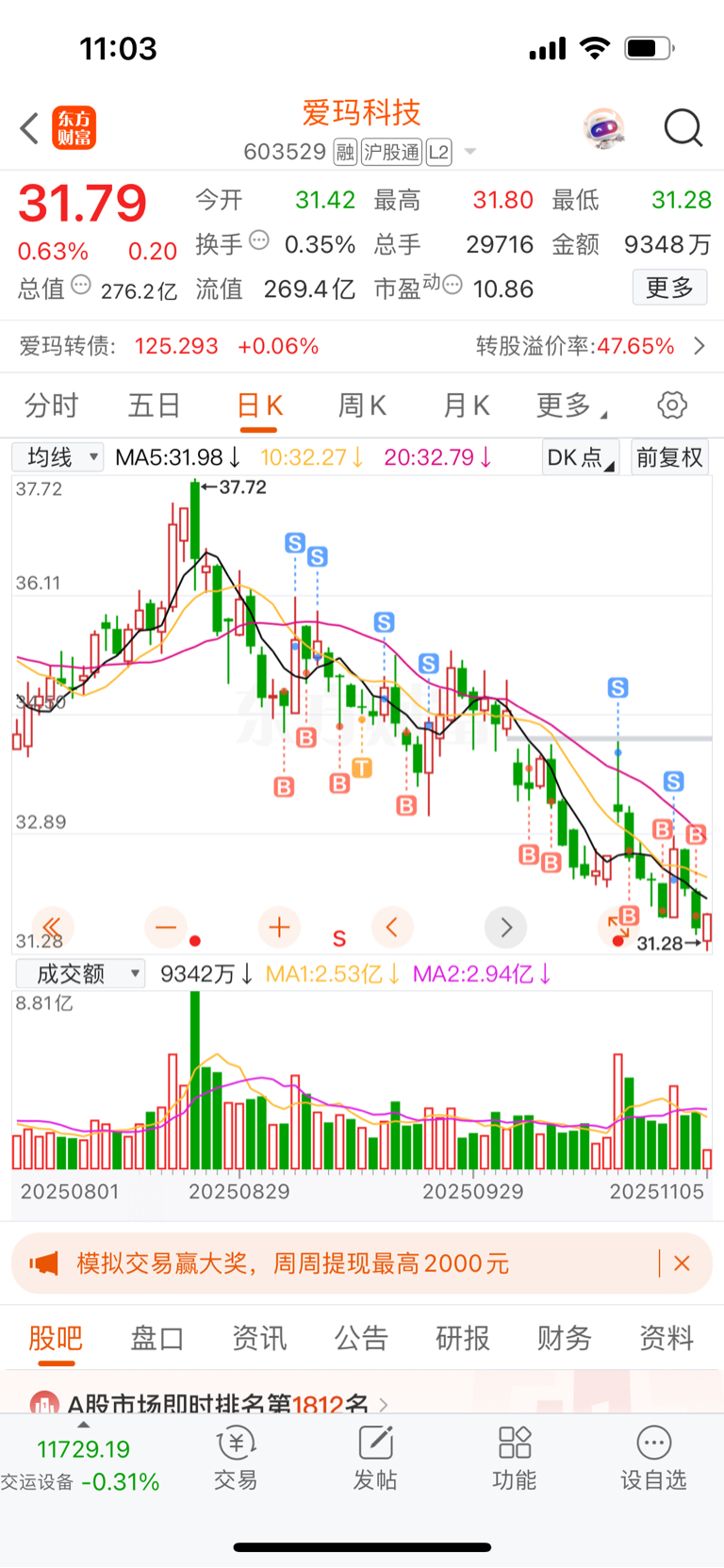Tap the 沪股通 badge

click(x=392, y=152)
